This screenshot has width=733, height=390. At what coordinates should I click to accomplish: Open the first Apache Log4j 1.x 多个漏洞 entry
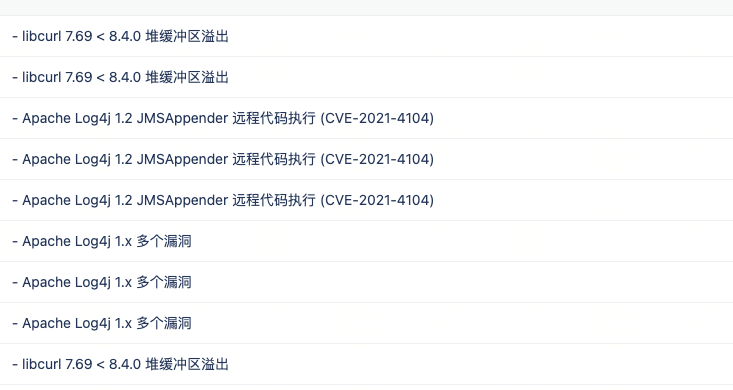(x=366, y=241)
